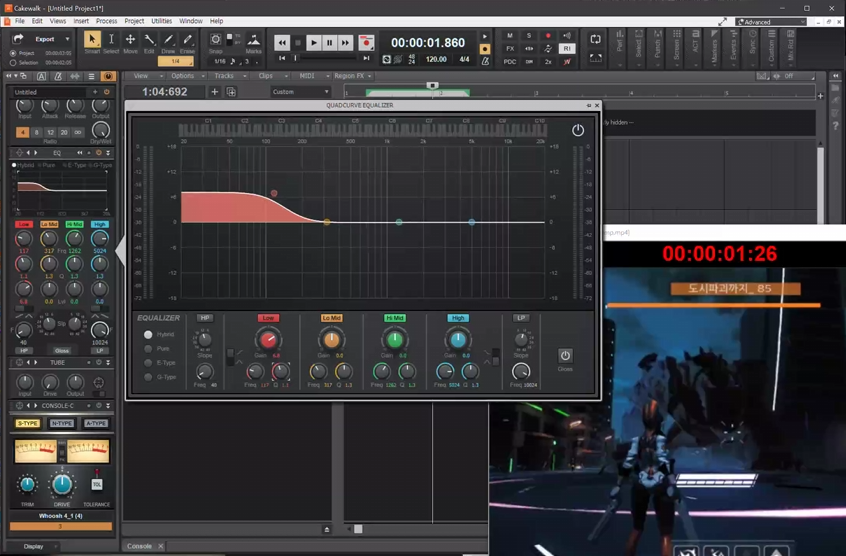
Task: Rewind the transport
Action: coord(282,43)
